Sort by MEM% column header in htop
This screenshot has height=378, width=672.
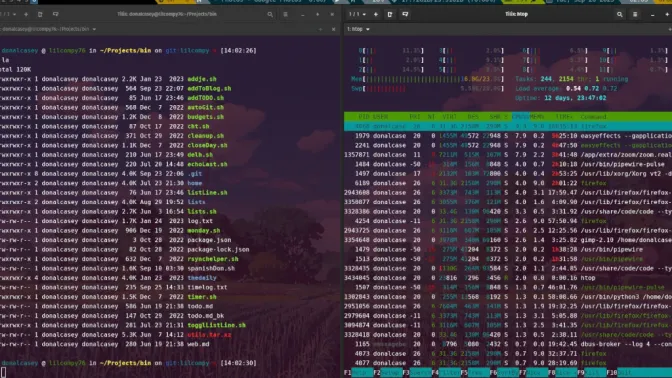coord(537,117)
